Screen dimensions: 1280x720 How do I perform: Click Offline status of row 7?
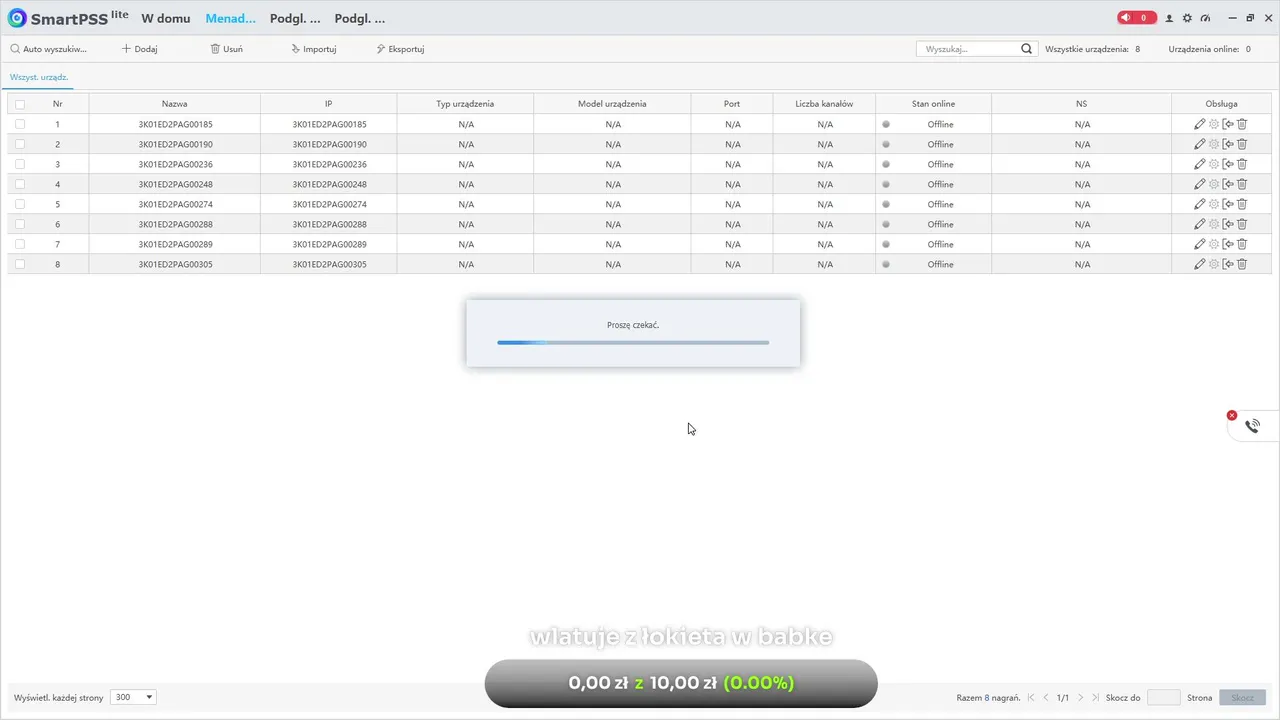click(x=940, y=244)
